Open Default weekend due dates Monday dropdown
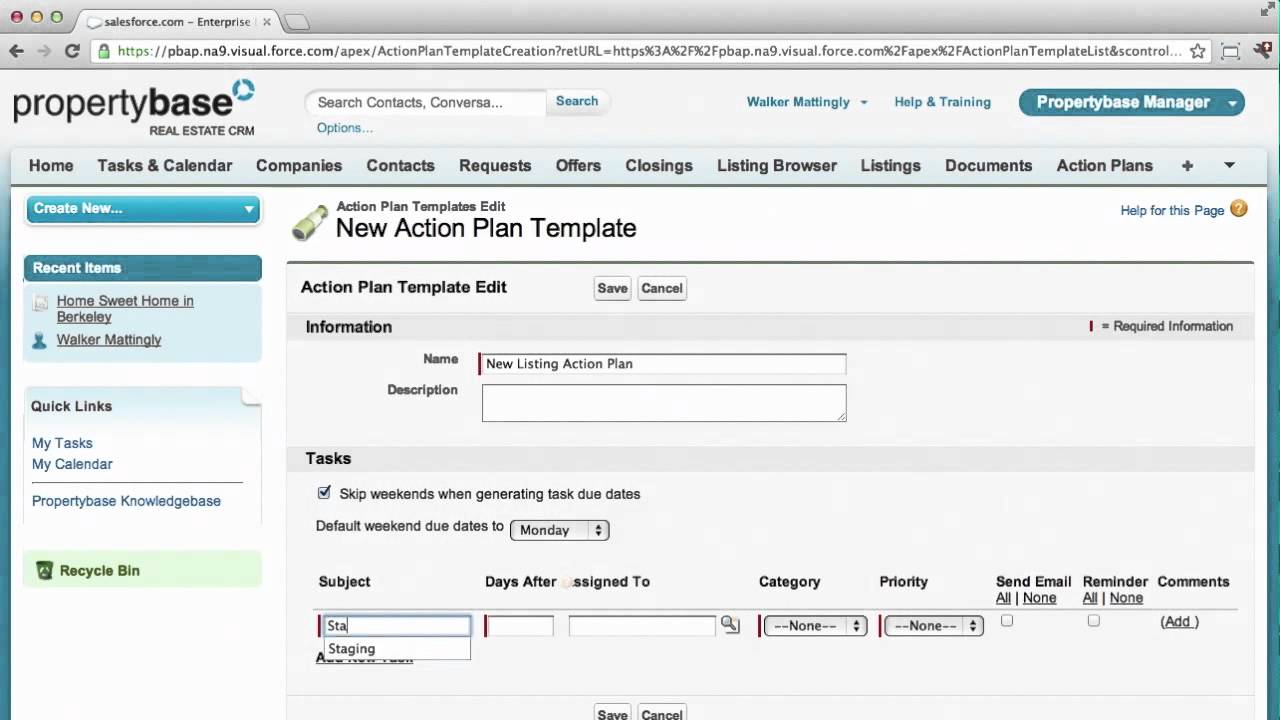The image size is (1280, 720). [559, 530]
